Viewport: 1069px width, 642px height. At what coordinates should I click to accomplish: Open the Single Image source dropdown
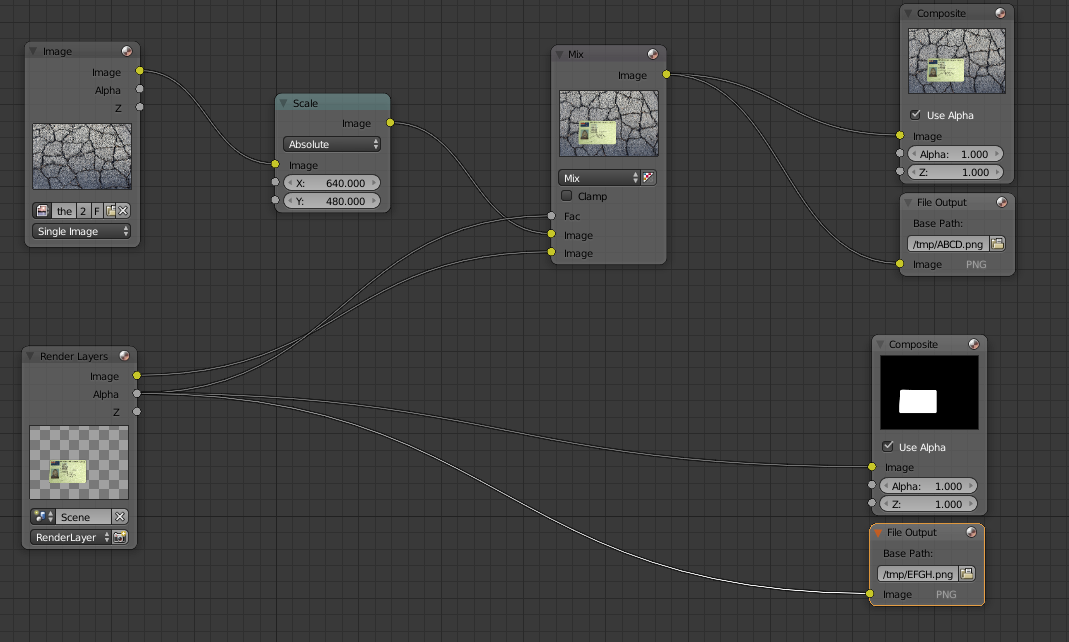coord(82,231)
